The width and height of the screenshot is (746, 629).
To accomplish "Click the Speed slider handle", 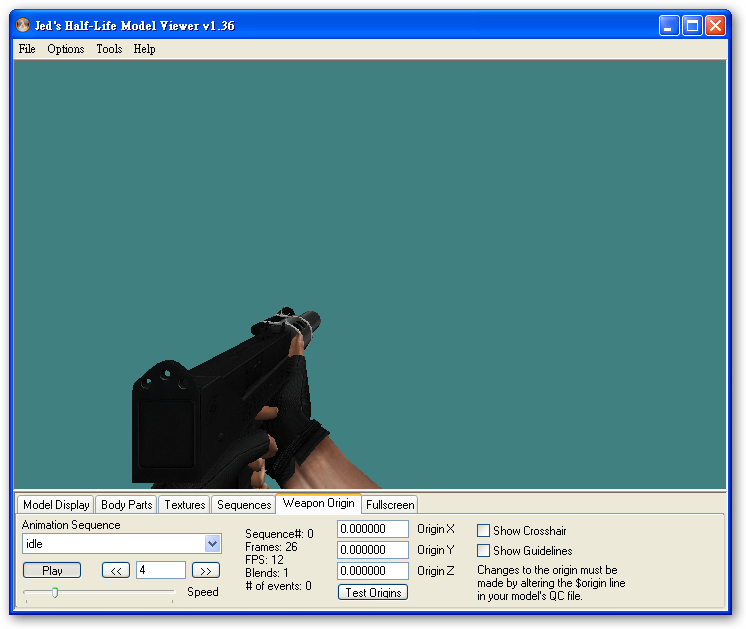I will [x=55, y=592].
